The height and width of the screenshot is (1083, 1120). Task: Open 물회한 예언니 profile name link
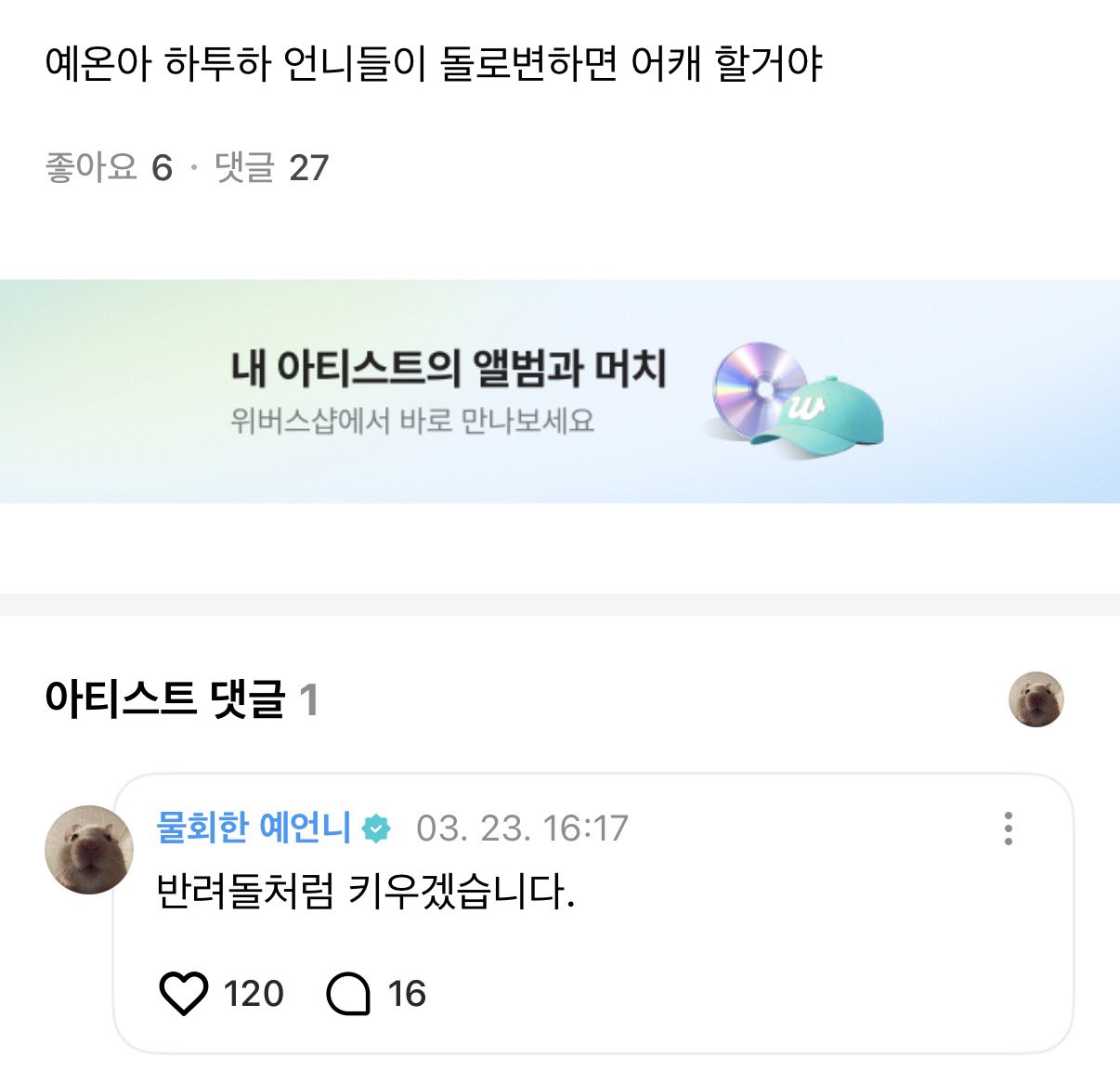[254, 828]
